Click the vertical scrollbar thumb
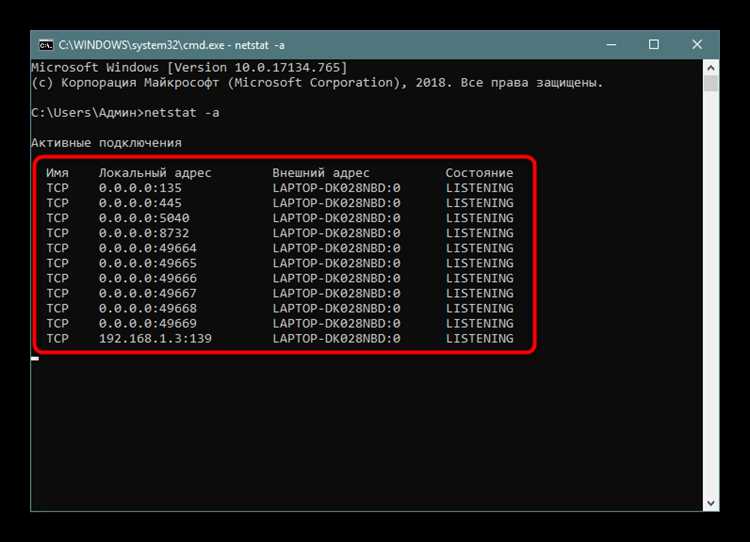This screenshot has width=750, height=542. [x=711, y=83]
